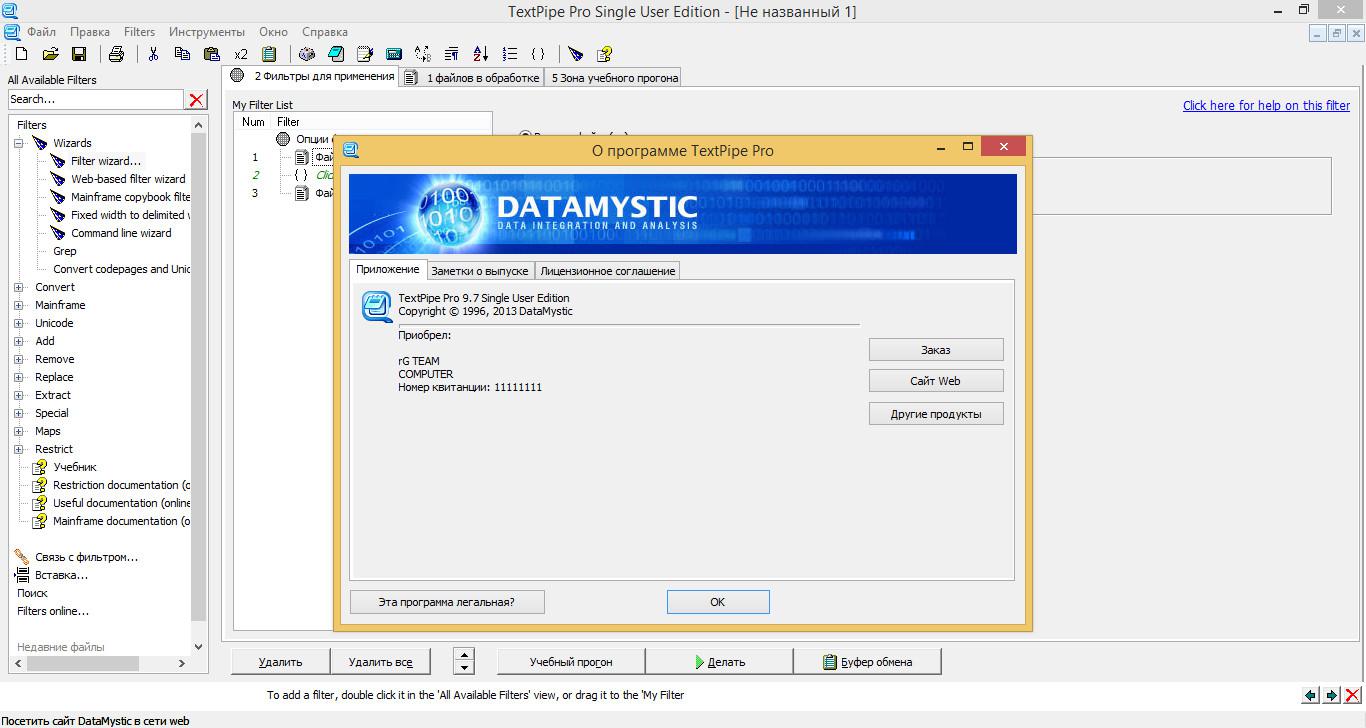Select Command line wizard tree item
Screen dimensions: 1366x728
click(121, 233)
